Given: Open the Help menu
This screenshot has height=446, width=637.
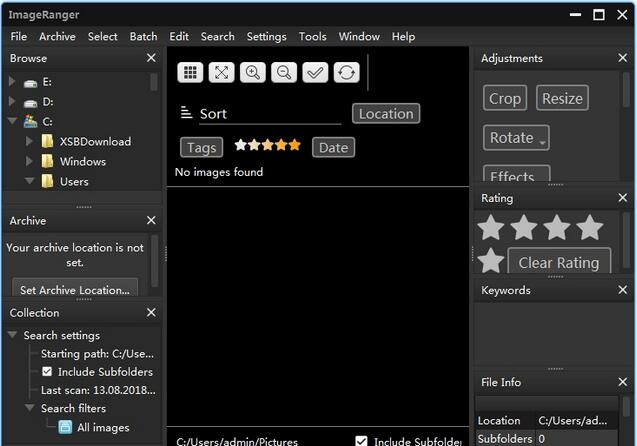Looking at the screenshot, I should (403, 37).
